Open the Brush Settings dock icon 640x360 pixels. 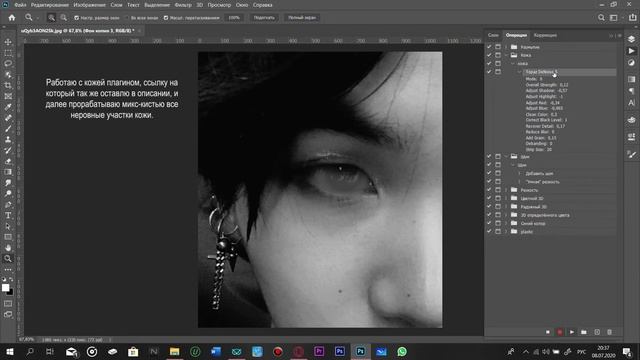pyautogui.click(x=631, y=154)
